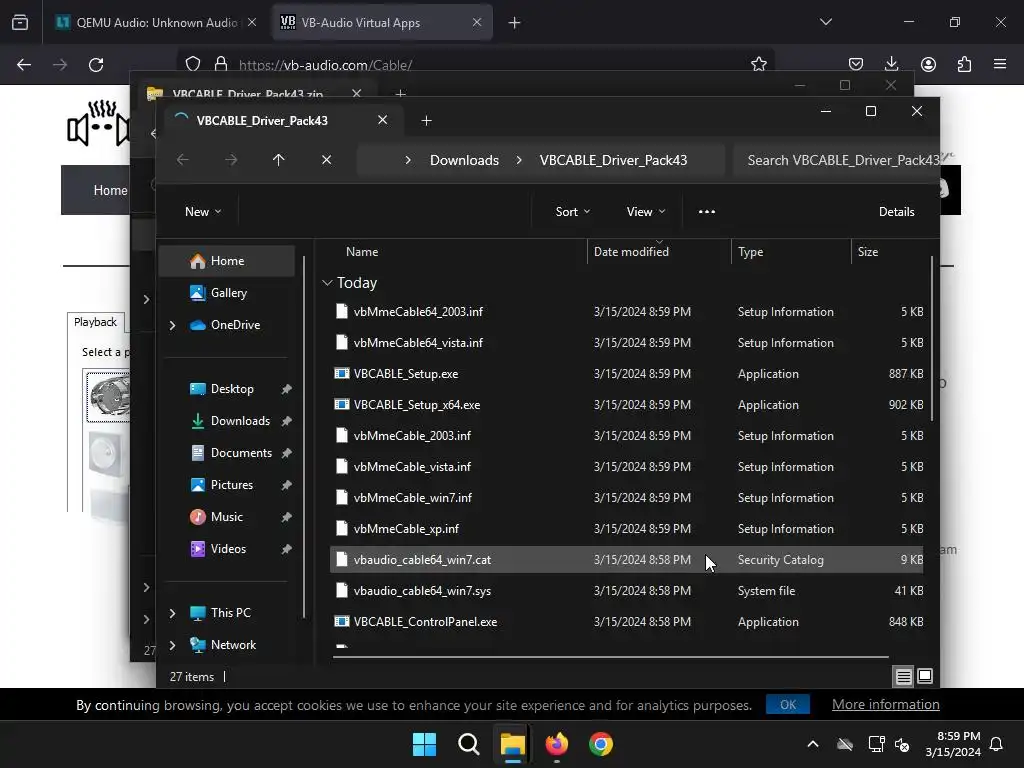Open the three-dots See more menu
Image resolution: width=1024 pixels, height=768 pixels.
point(707,212)
